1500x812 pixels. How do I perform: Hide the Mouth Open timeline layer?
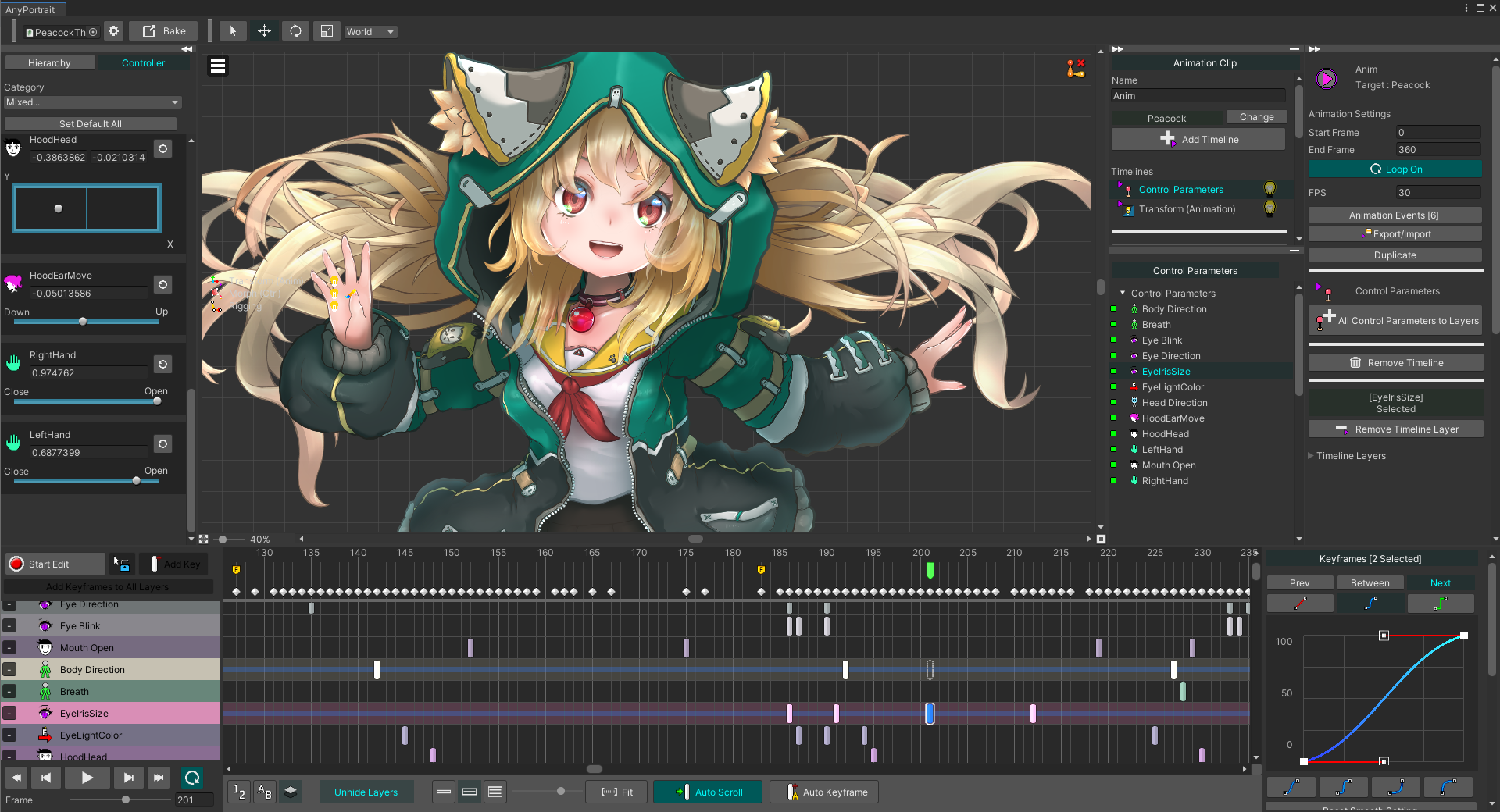point(9,647)
